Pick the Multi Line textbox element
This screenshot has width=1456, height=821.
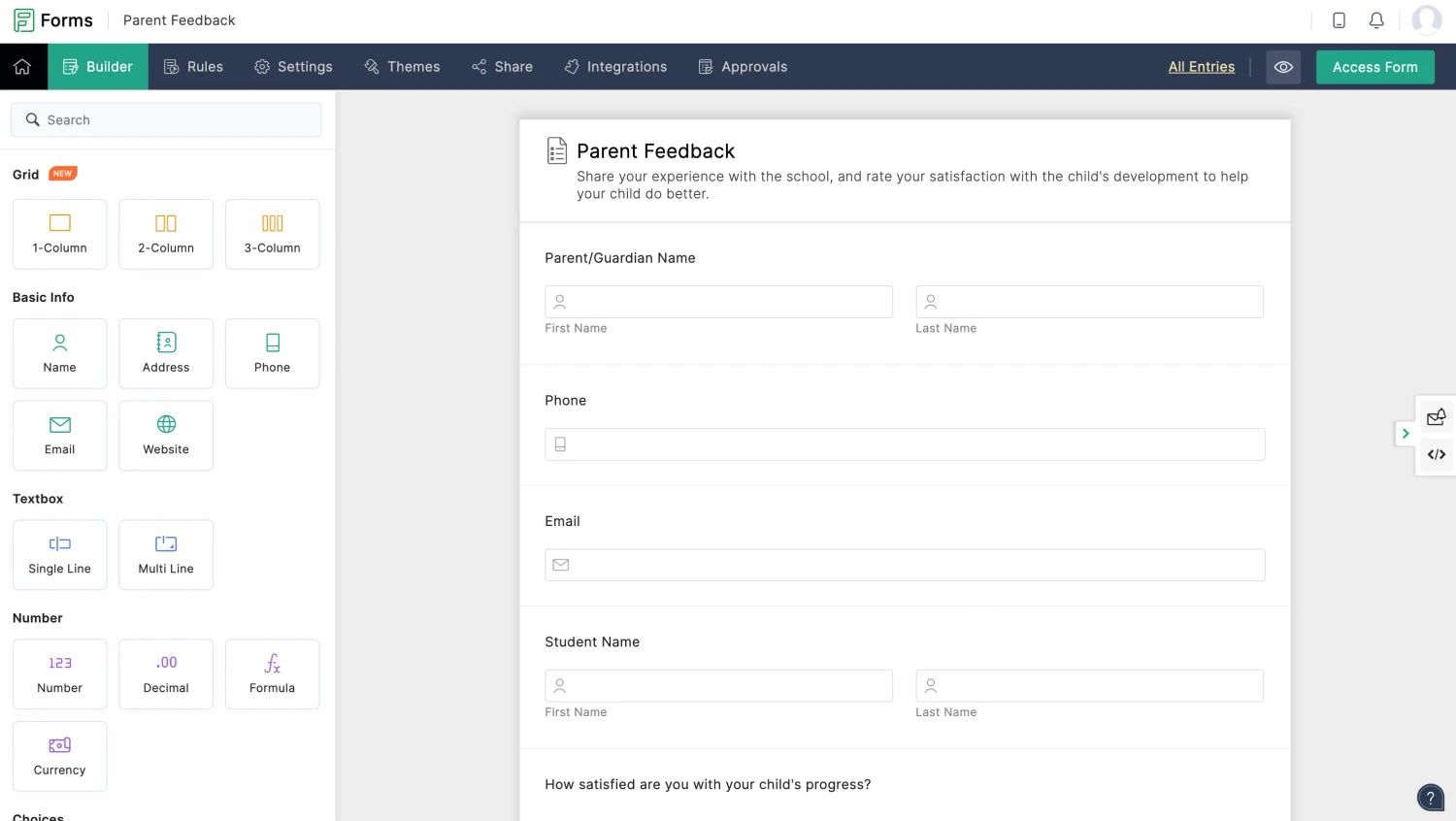pyautogui.click(x=165, y=554)
